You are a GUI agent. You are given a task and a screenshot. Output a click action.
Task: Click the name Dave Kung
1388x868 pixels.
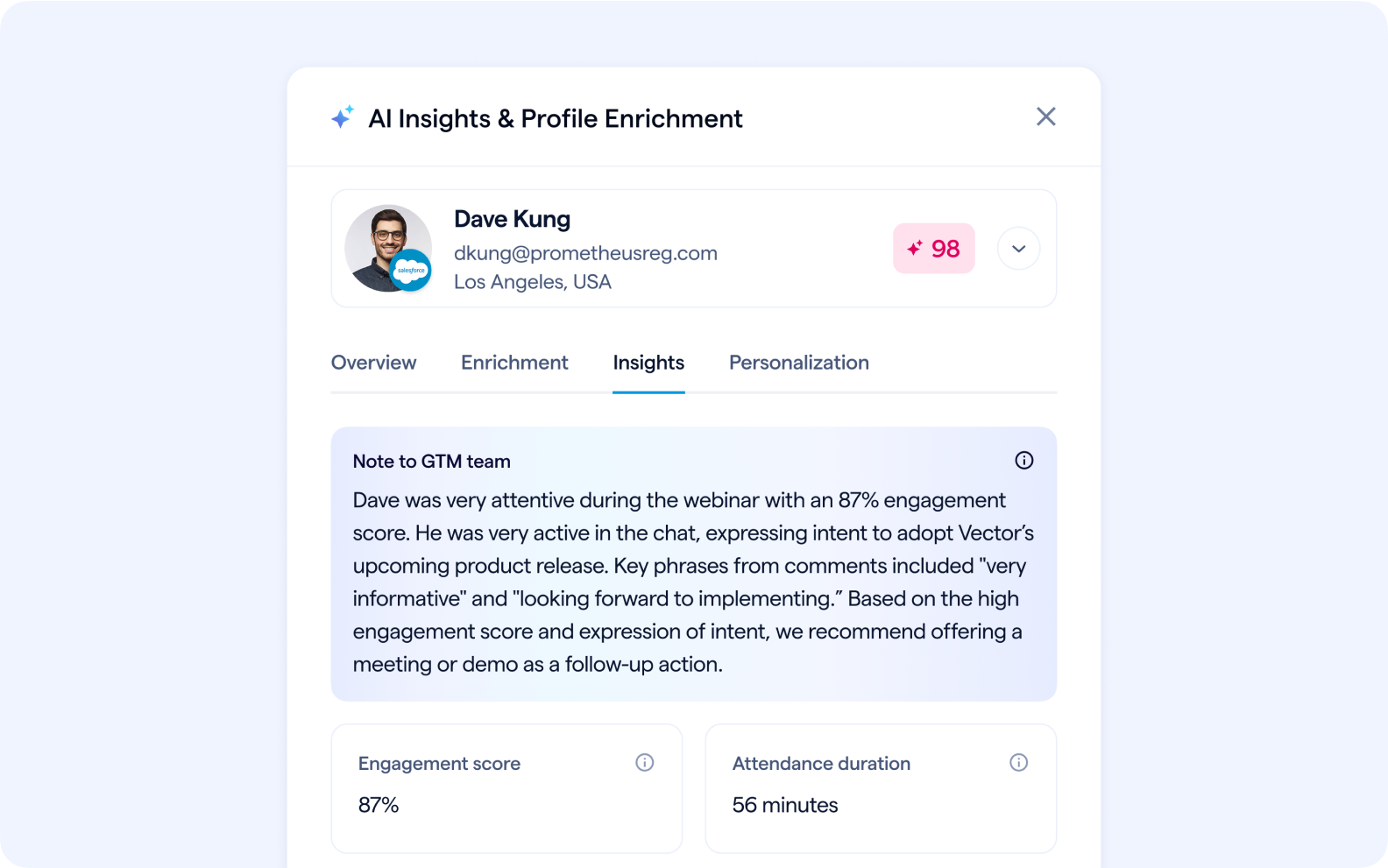pyautogui.click(x=512, y=219)
